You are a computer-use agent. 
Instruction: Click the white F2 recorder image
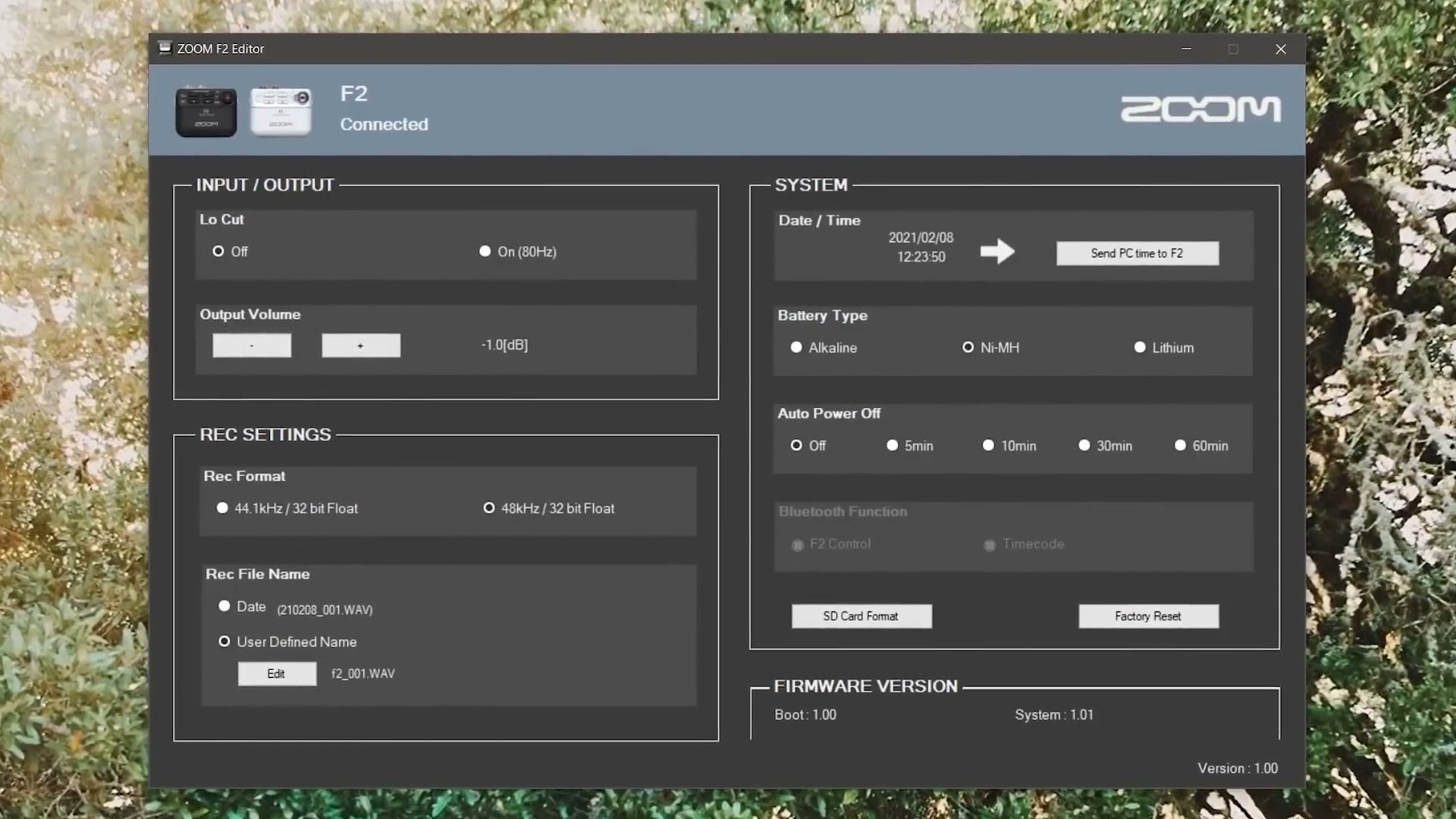pos(281,111)
